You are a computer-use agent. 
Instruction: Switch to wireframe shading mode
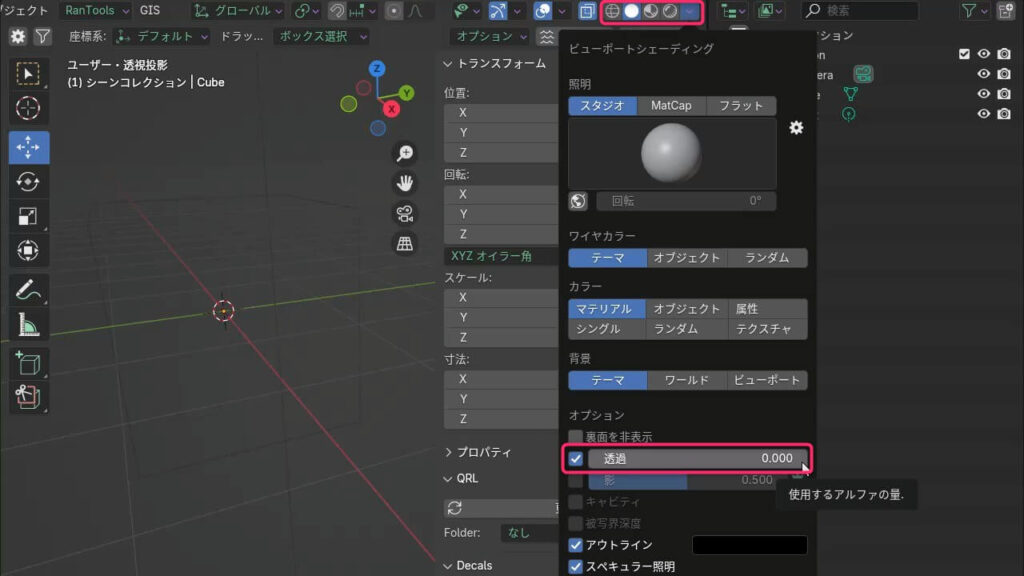[x=612, y=11]
